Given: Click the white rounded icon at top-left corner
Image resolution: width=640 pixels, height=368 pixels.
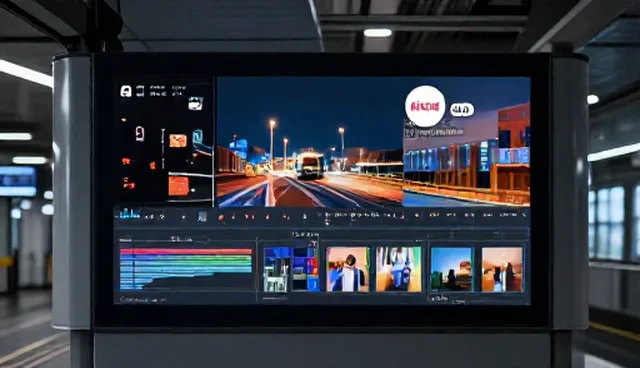Looking at the screenshot, I should [x=126, y=91].
